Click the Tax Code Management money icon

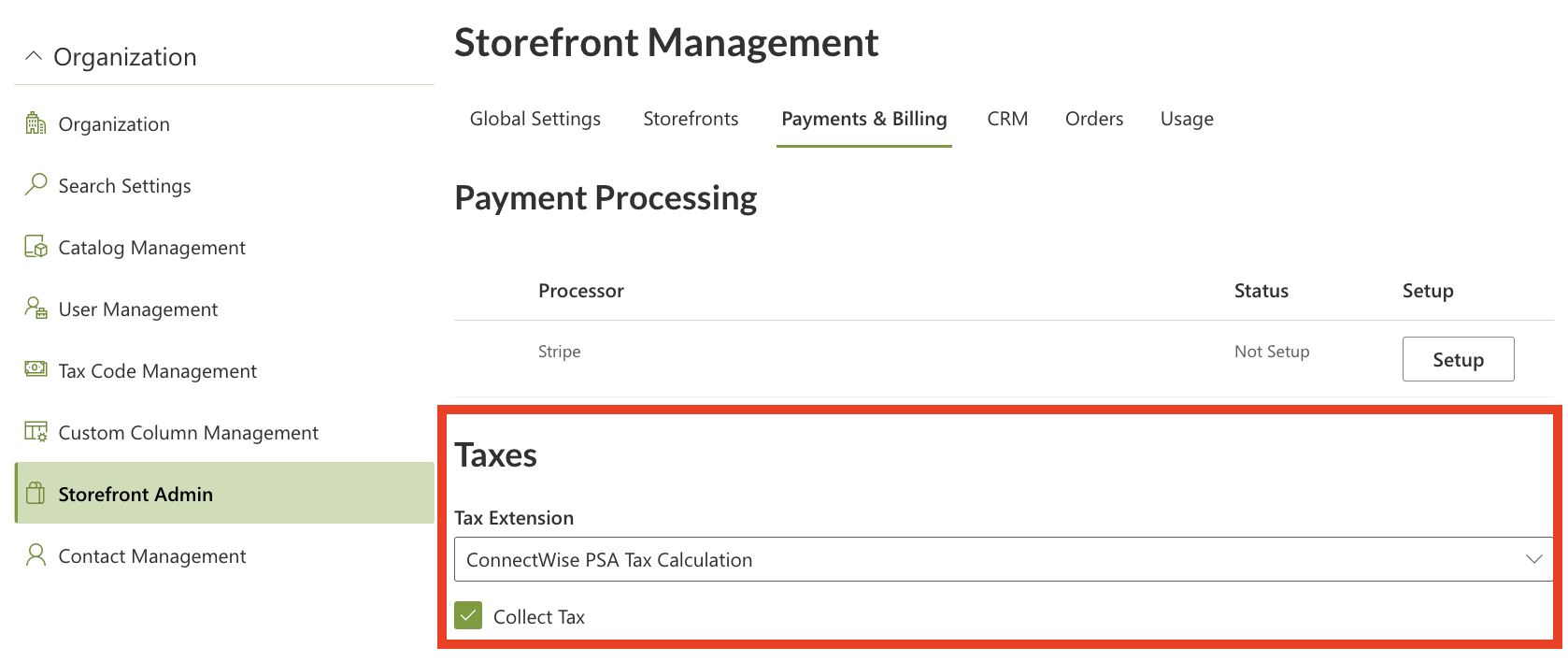(x=36, y=368)
